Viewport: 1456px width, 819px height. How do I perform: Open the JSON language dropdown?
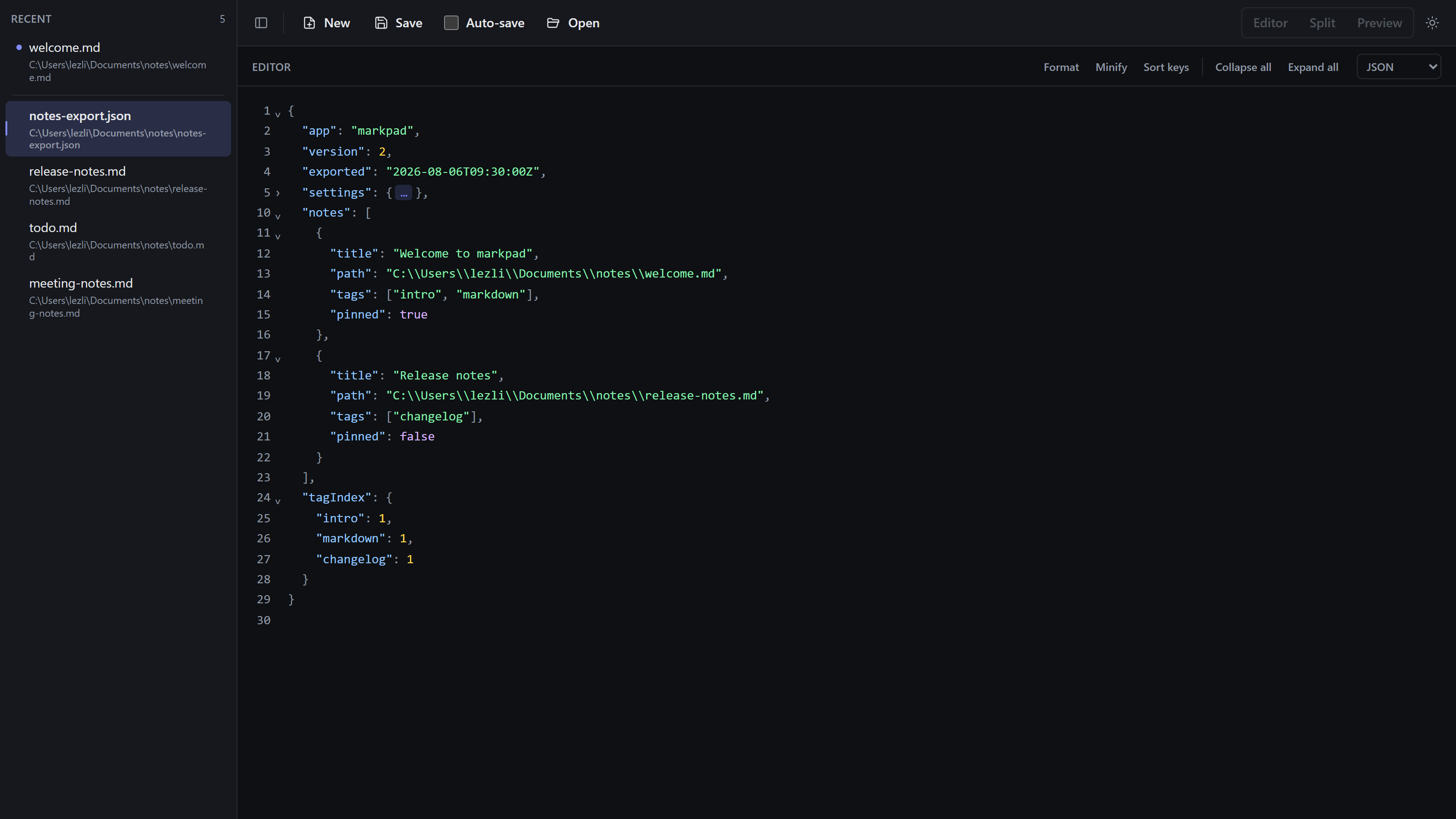[x=1398, y=67]
